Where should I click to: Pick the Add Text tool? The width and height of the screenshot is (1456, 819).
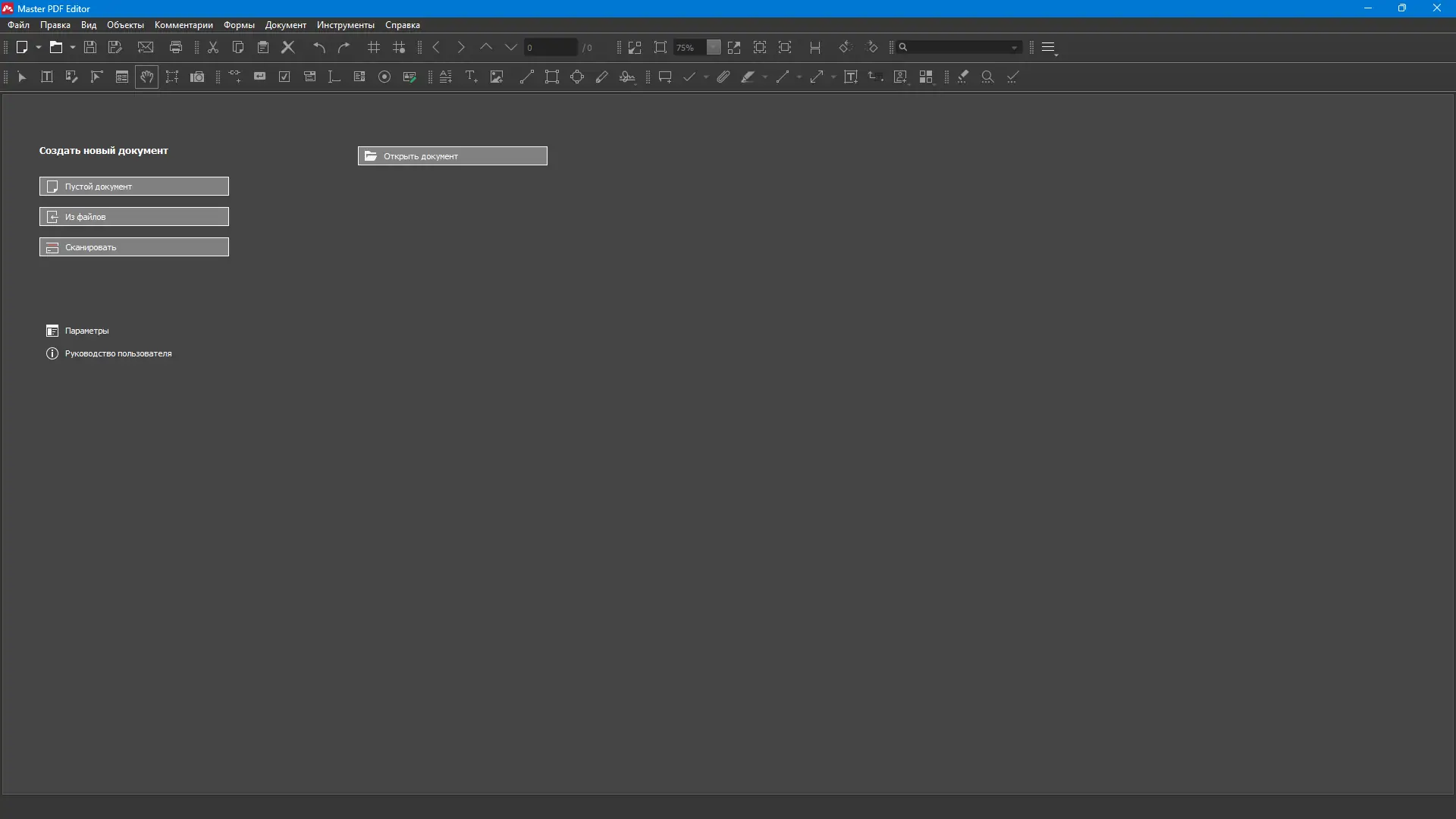point(471,77)
